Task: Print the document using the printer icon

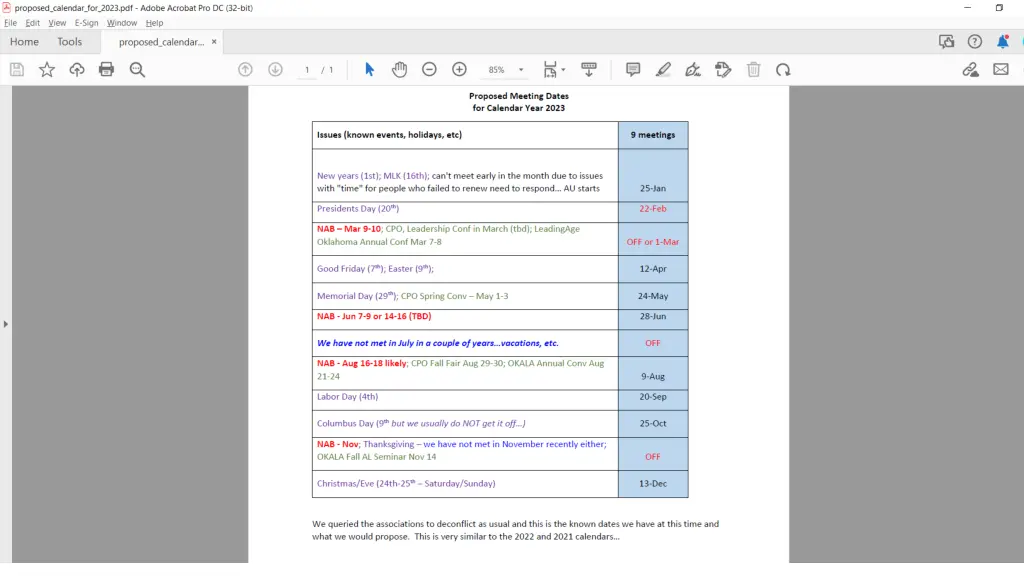Action: point(106,69)
